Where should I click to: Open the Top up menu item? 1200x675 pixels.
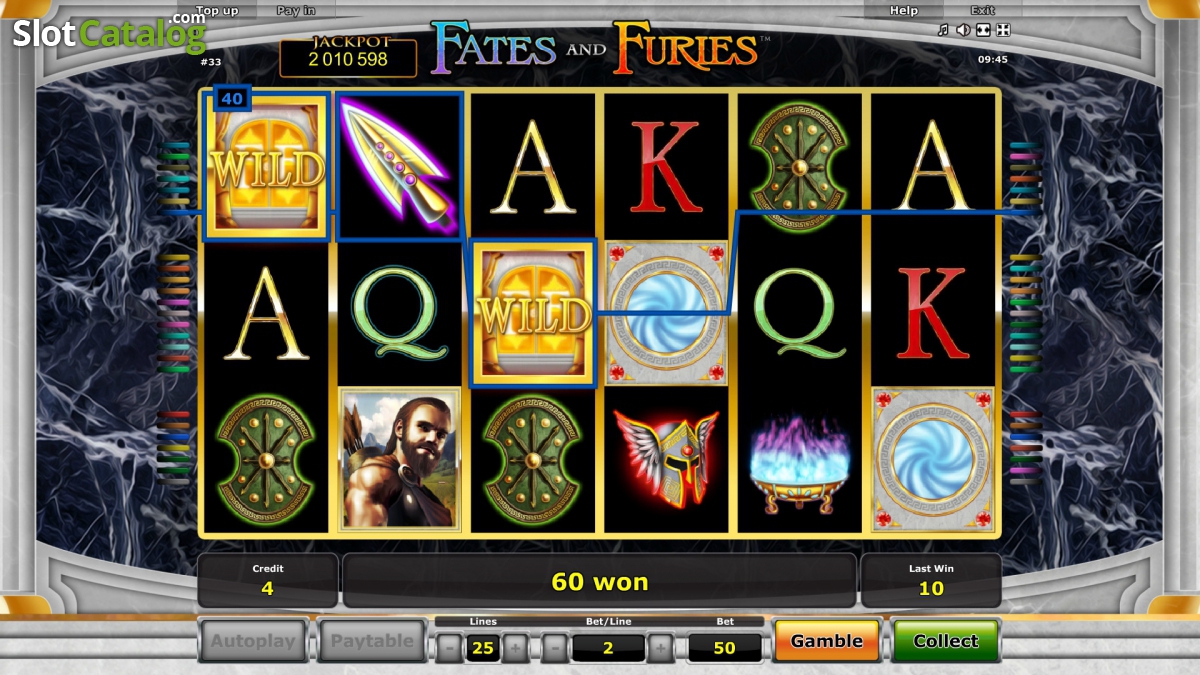[217, 11]
